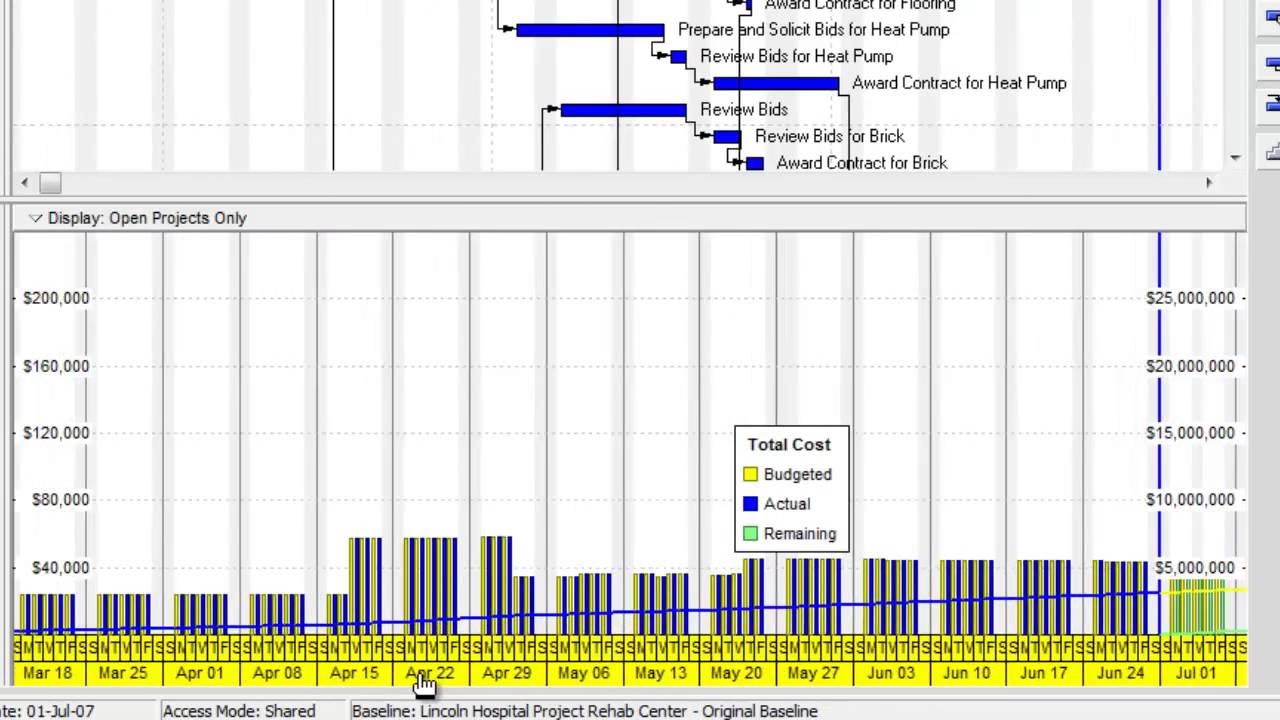Select the blue bar left of Review Bids

tap(623, 110)
